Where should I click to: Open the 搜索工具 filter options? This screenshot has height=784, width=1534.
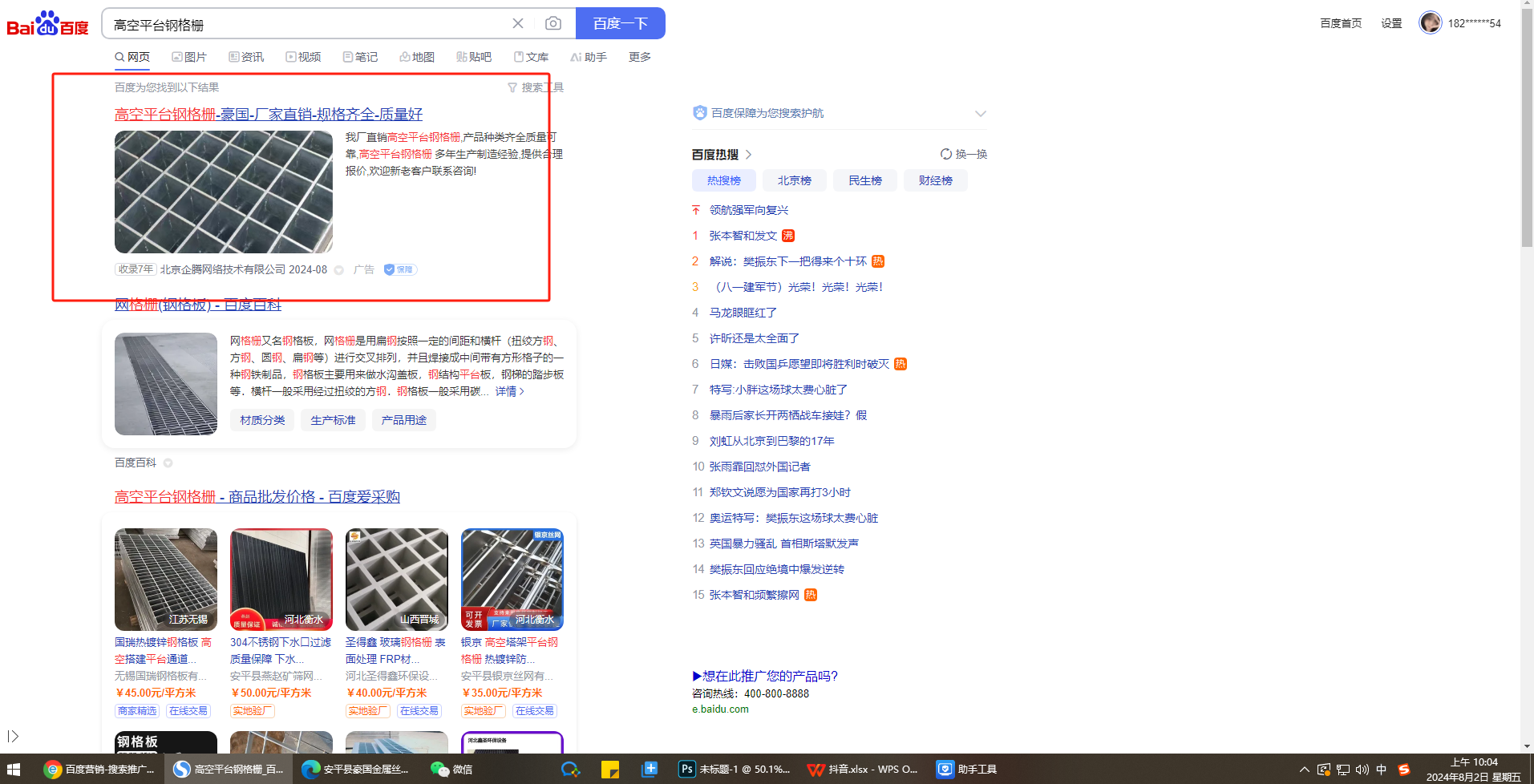point(536,87)
